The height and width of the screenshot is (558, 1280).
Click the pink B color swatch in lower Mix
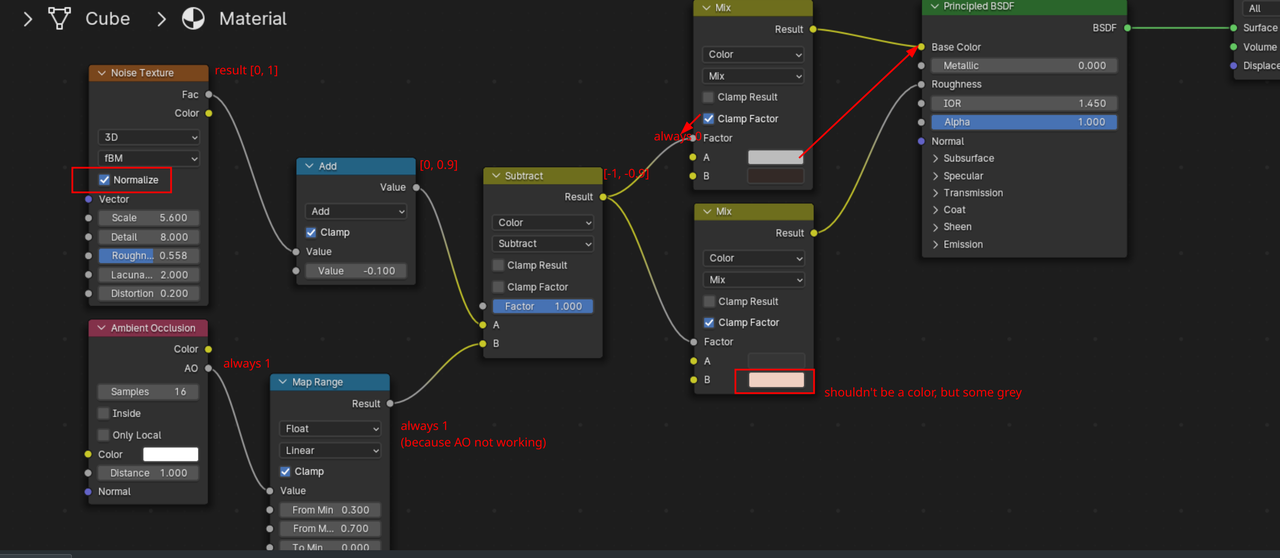coord(776,380)
